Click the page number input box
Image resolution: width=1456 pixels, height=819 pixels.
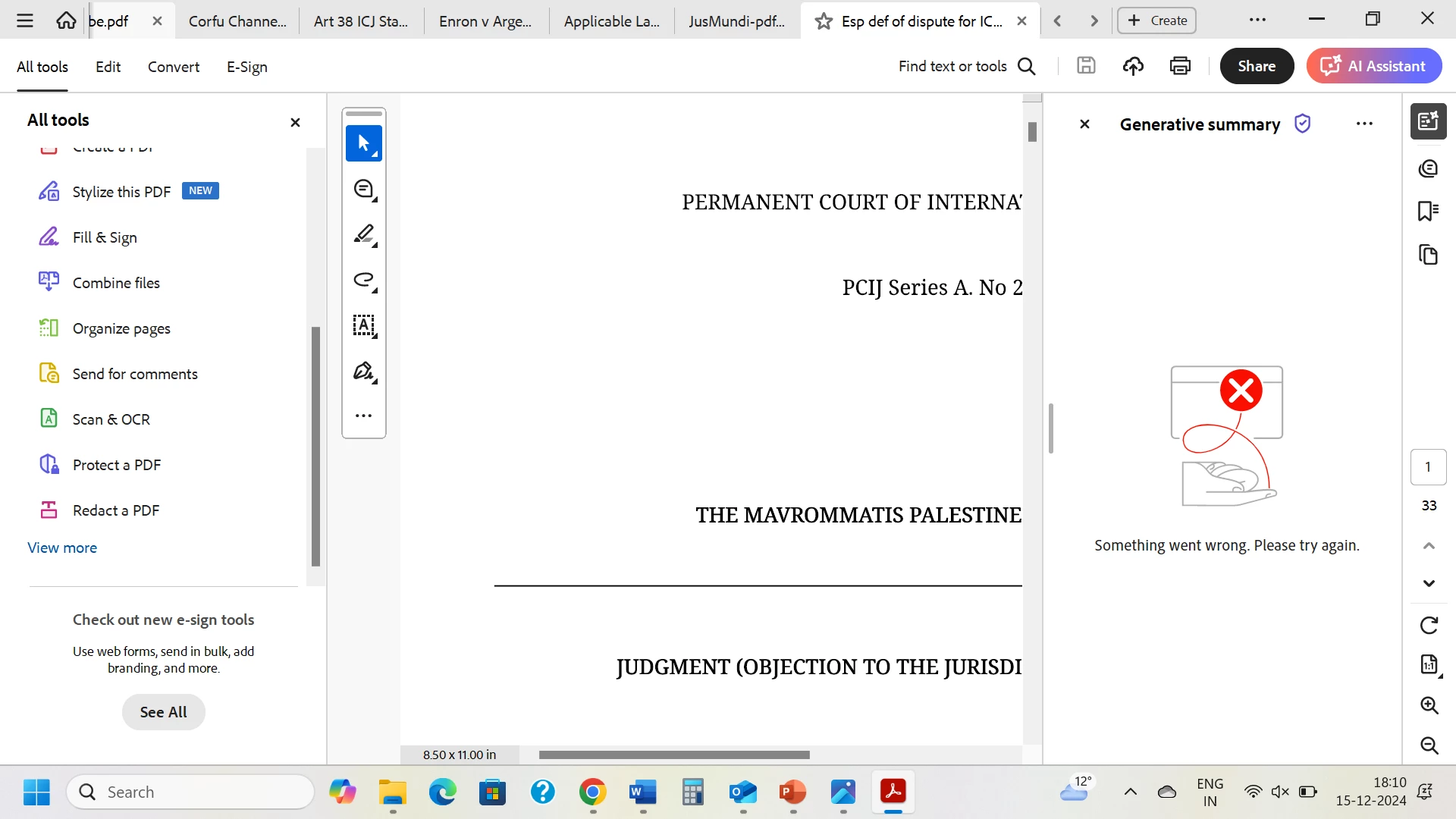[1428, 467]
